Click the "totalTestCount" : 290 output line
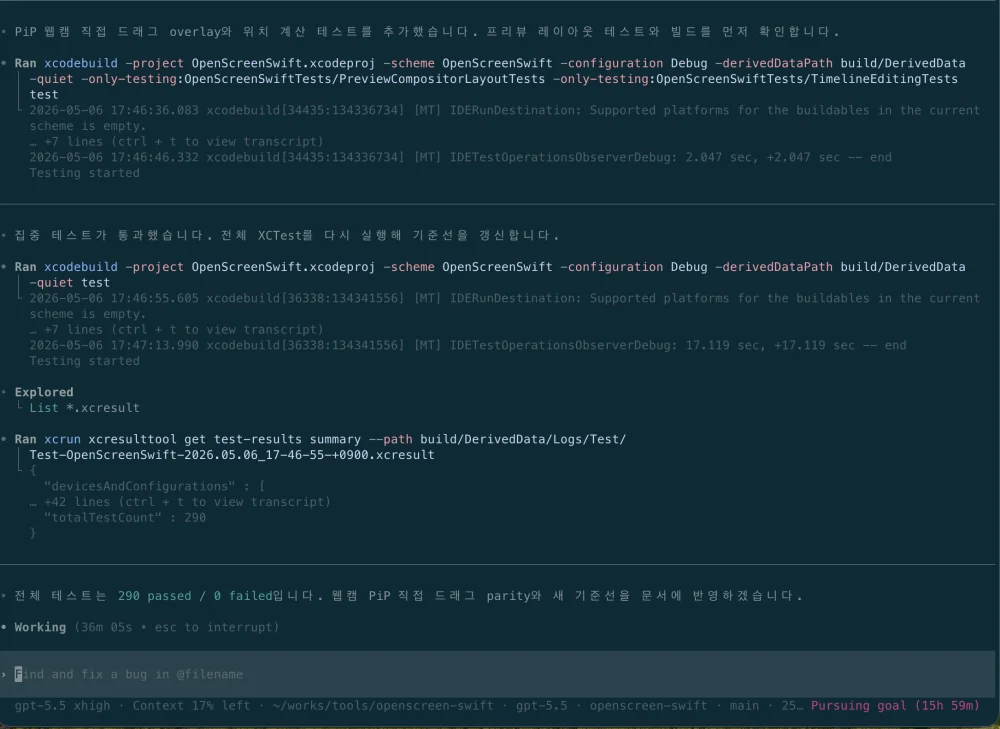This screenshot has width=1000, height=729. coord(125,517)
